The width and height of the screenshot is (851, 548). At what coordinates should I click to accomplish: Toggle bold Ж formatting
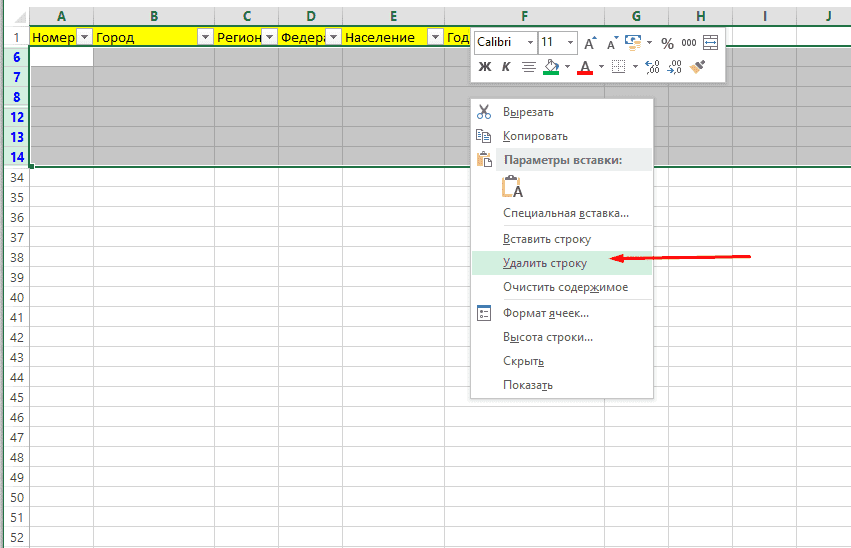tap(485, 67)
